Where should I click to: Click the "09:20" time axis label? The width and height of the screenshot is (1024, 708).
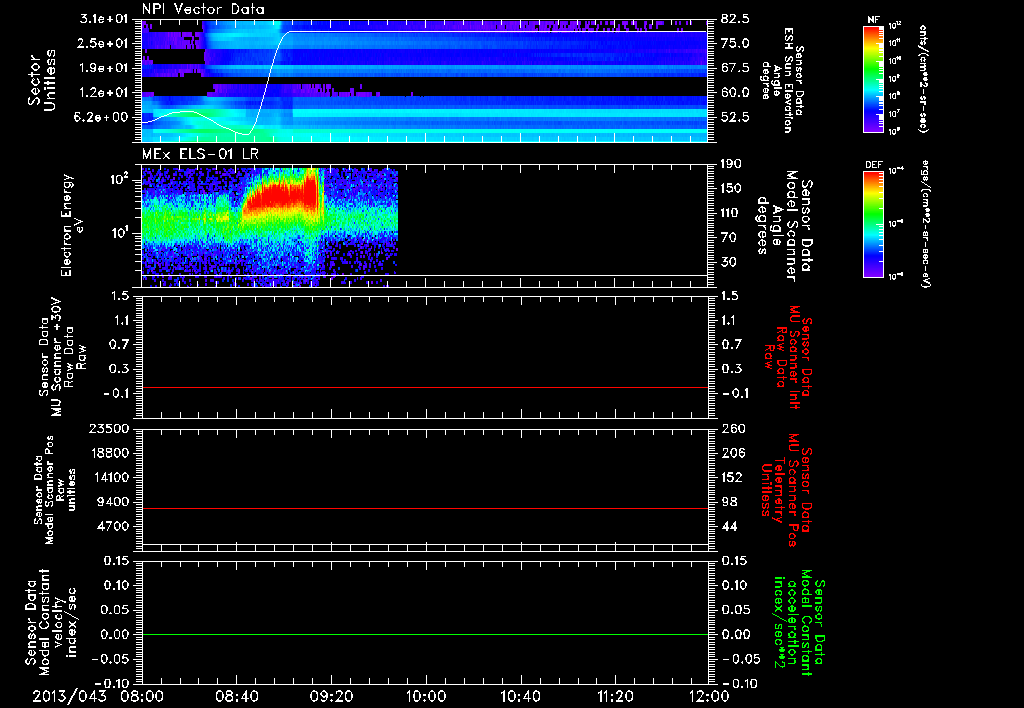click(x=331, y=696)
